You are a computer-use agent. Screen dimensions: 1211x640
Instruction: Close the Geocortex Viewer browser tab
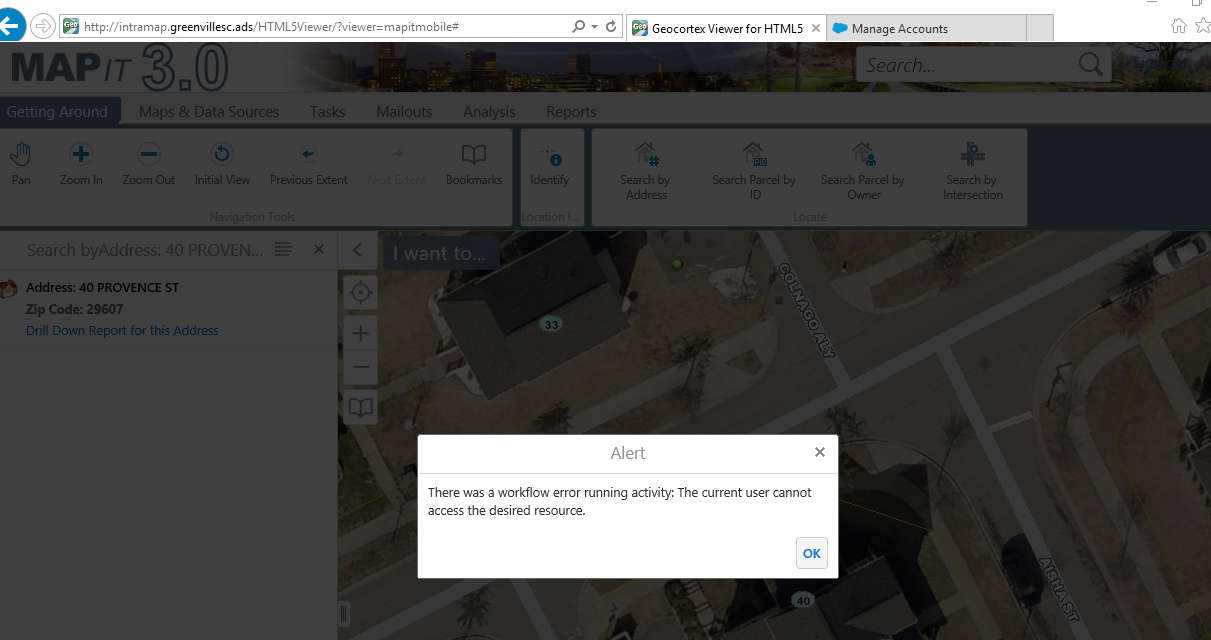tap(815, 29)
